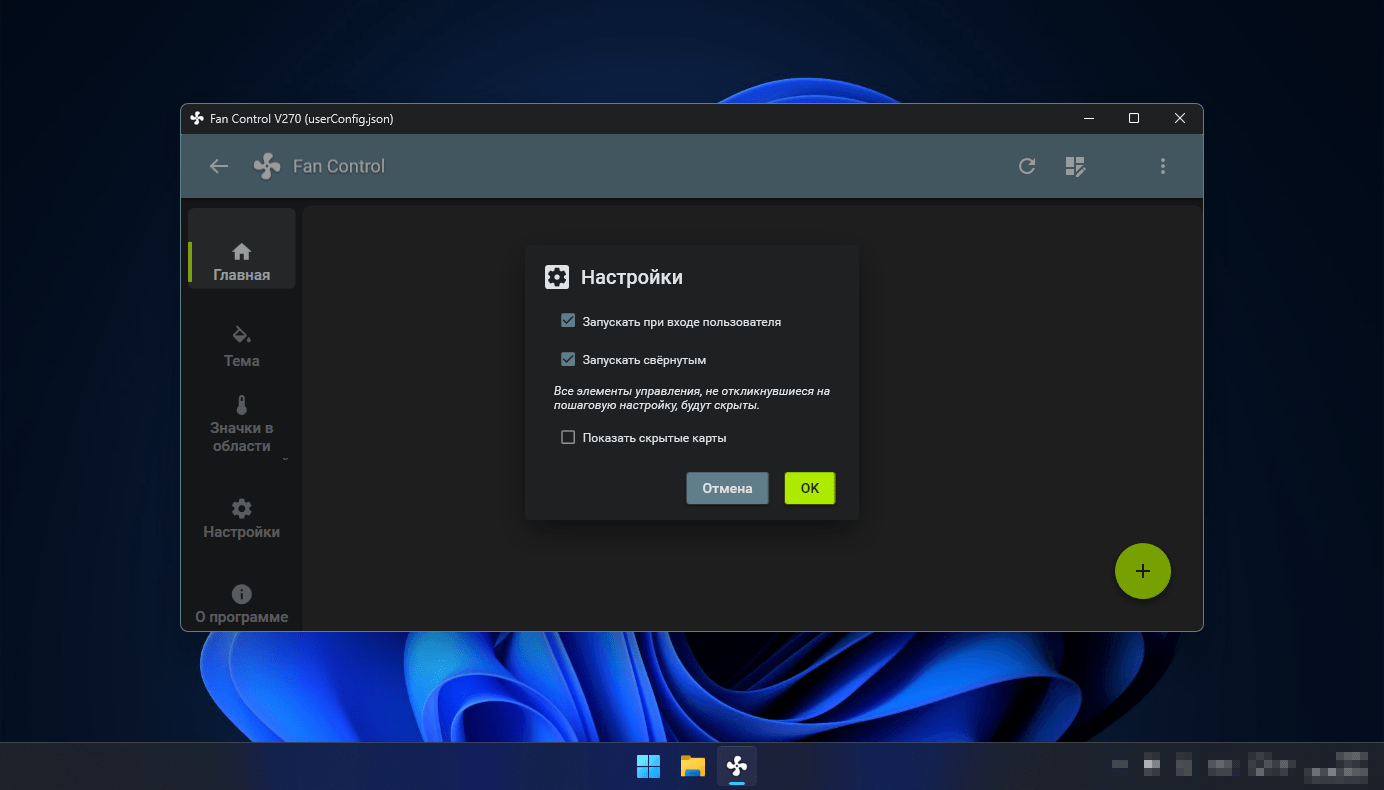The width and height of the screenshot is (1384, 790).
Task: Open the layout edit mode icon
Action: 1075,166
